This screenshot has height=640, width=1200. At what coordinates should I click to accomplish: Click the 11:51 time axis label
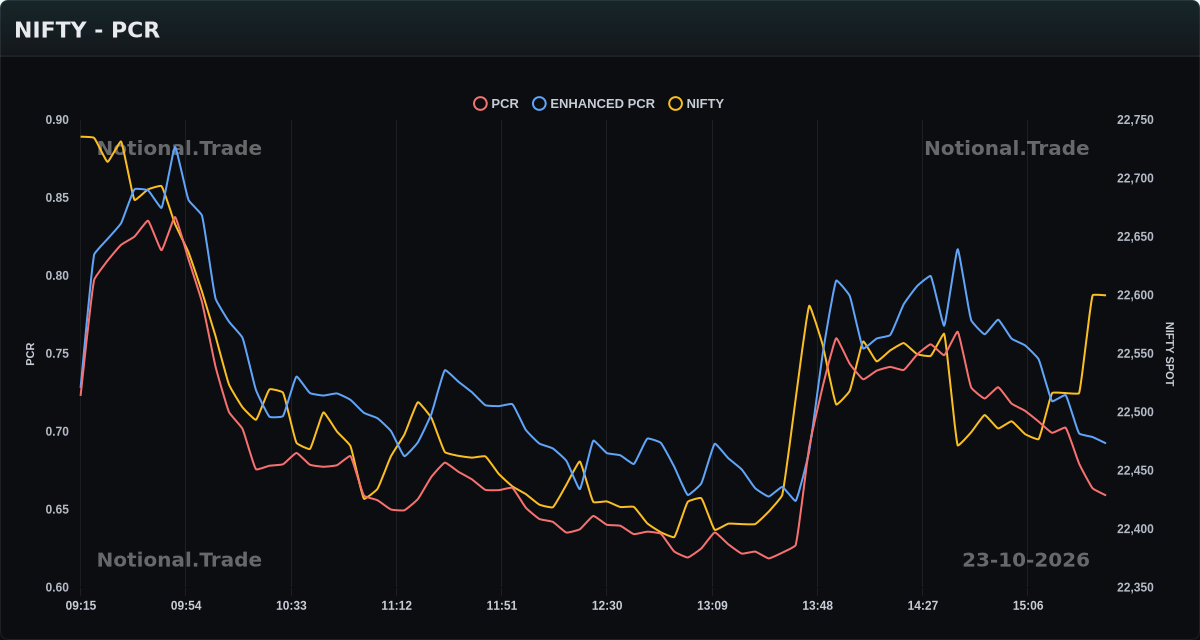click(502, 606)
